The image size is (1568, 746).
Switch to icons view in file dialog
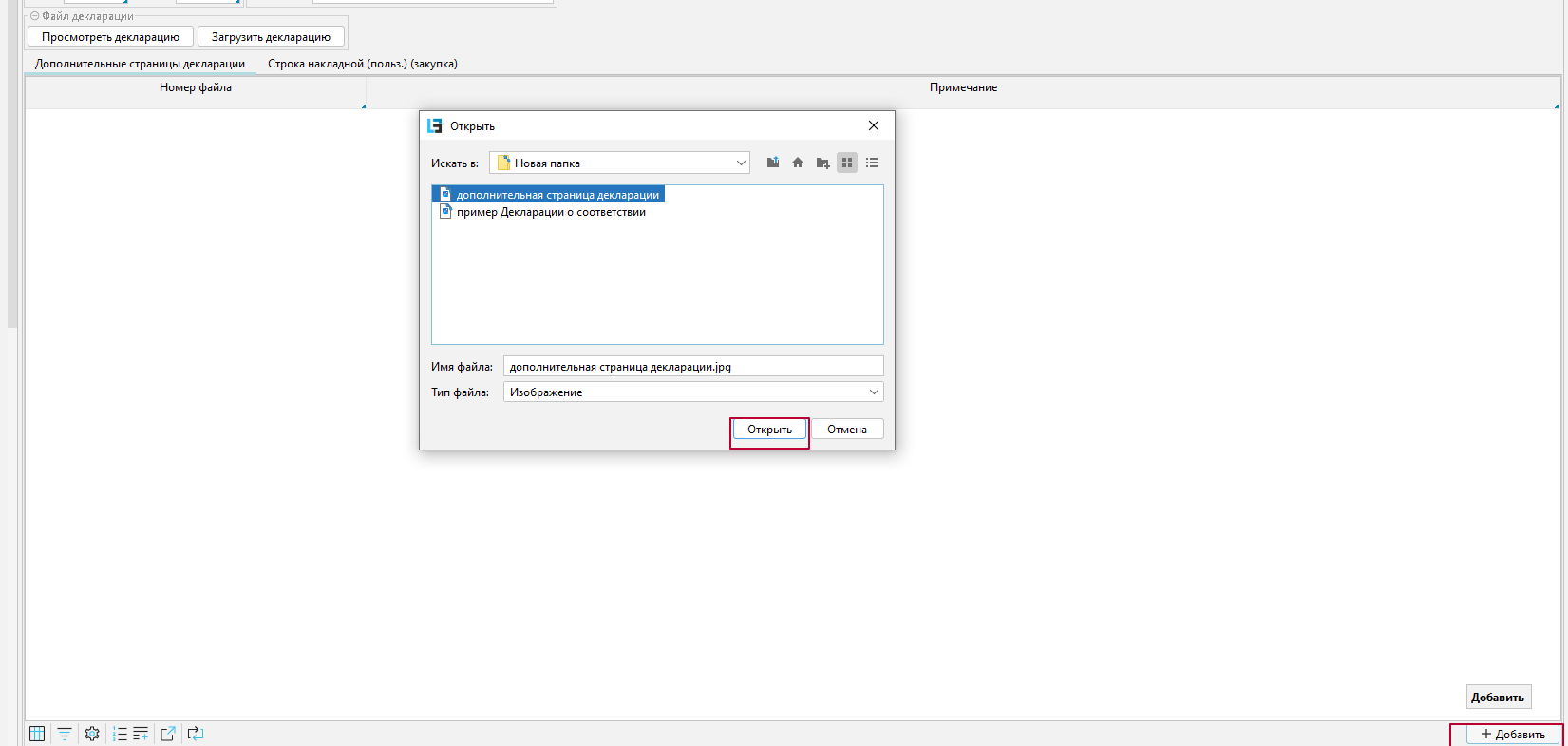point(847,163)
